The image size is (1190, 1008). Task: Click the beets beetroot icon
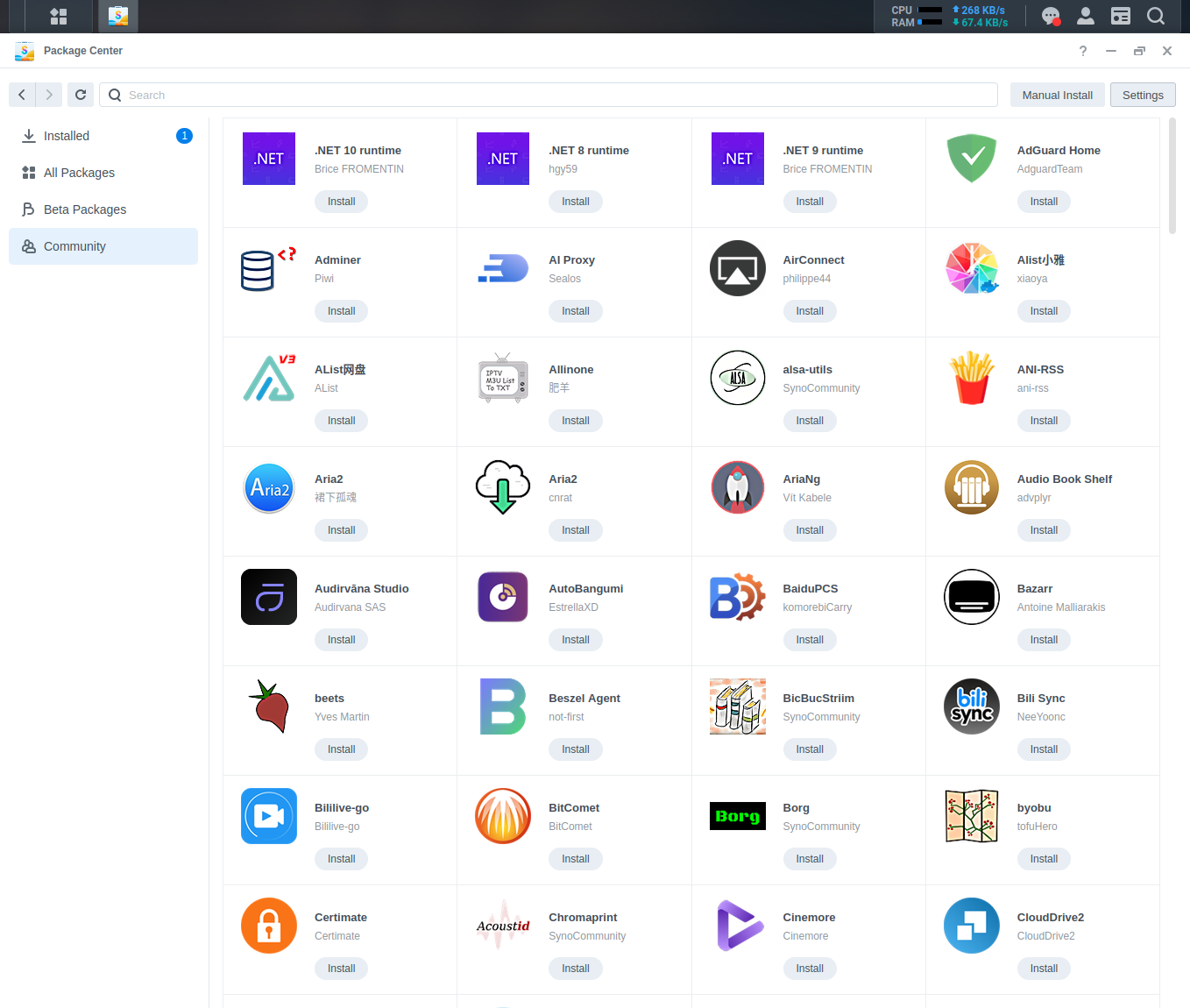point(269,706)
